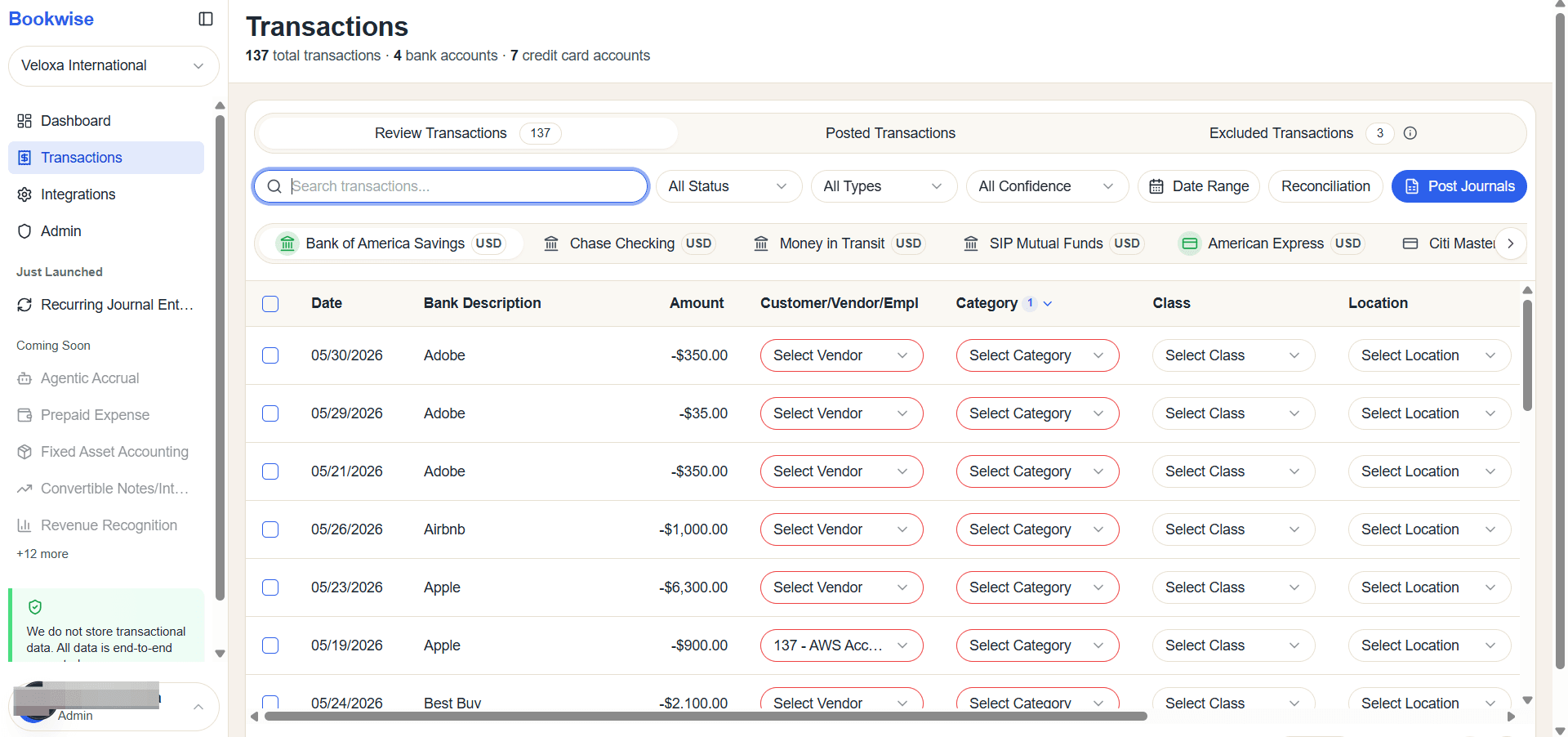Check the 05/29/2026 Adobe transaction
The width and height of the screenshot is (1568, 737).
coord(270,413)
